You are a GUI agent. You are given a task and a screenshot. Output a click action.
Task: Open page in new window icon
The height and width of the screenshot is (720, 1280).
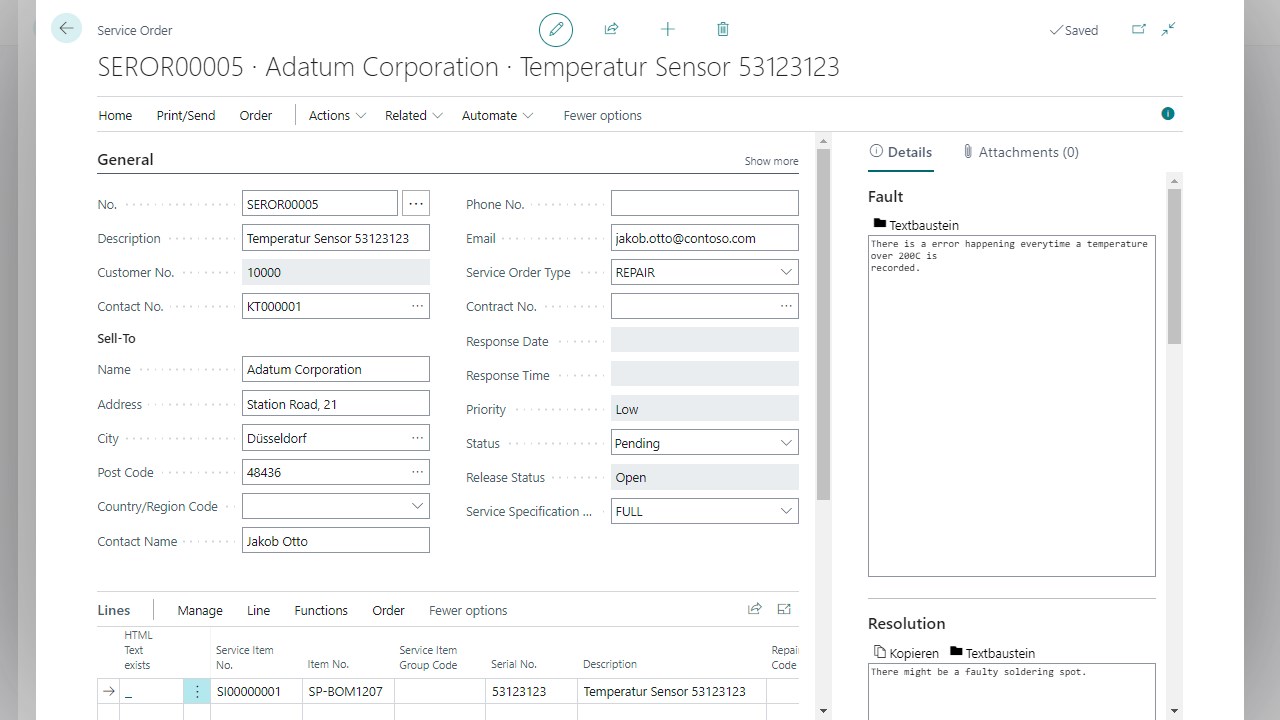(x=1138, y=29)
